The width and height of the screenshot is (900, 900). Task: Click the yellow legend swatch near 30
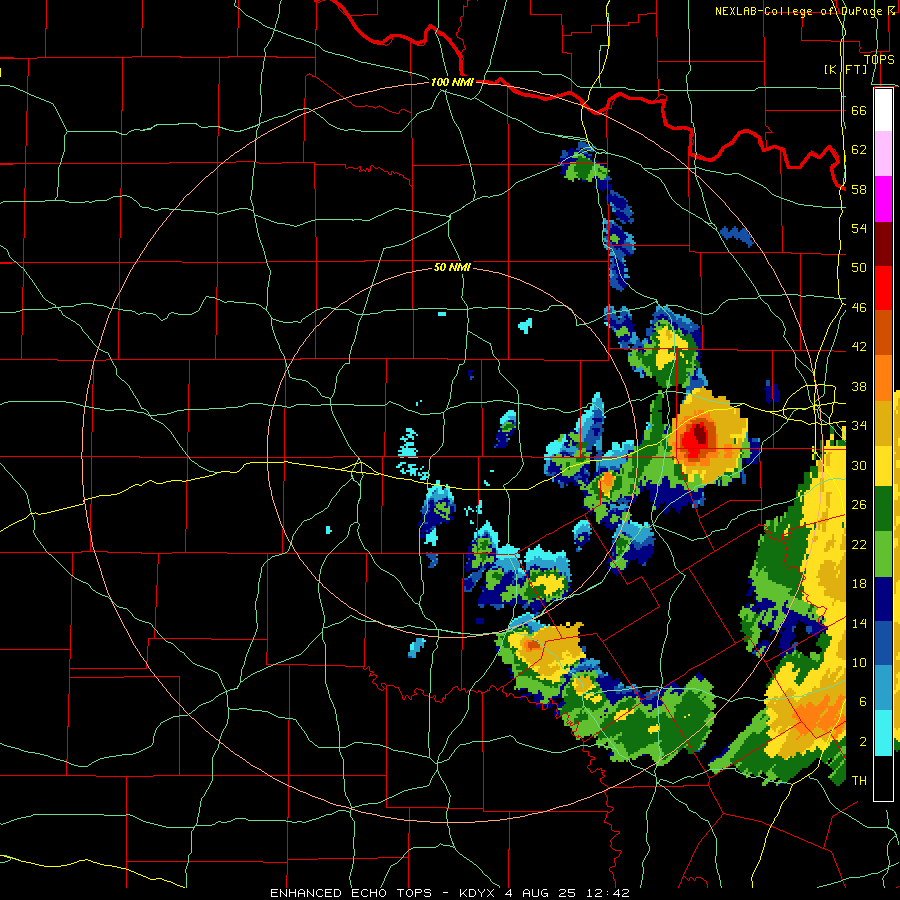tap(883, 465)
